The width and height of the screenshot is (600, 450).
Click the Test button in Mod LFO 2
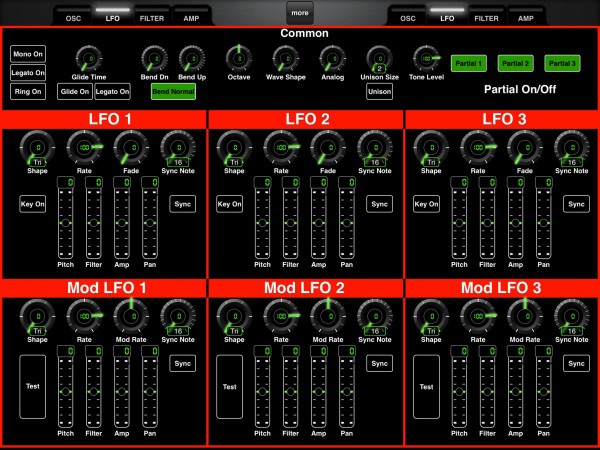230,386
